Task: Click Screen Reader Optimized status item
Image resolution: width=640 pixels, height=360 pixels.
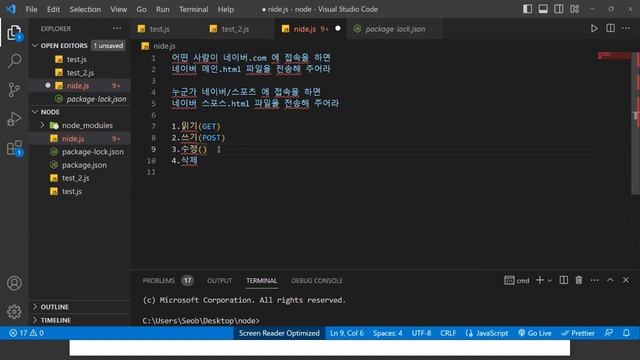Action: 279,333
